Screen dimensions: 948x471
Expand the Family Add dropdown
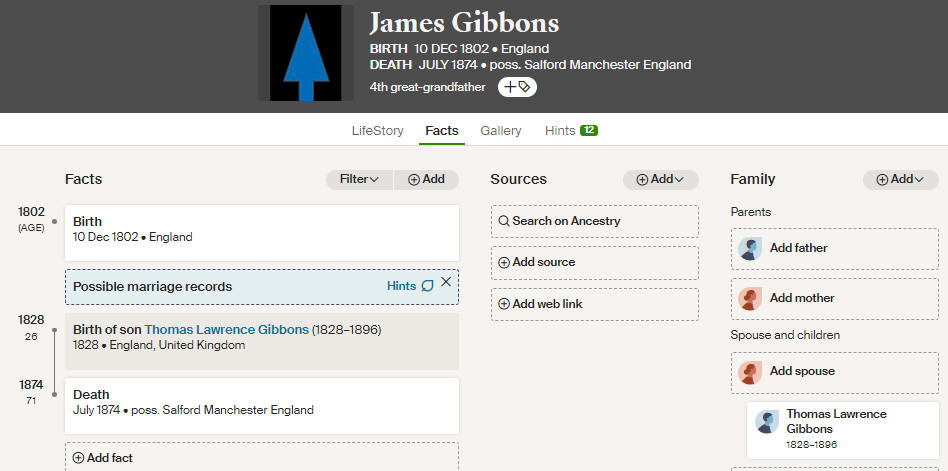(x=901, y=179)
